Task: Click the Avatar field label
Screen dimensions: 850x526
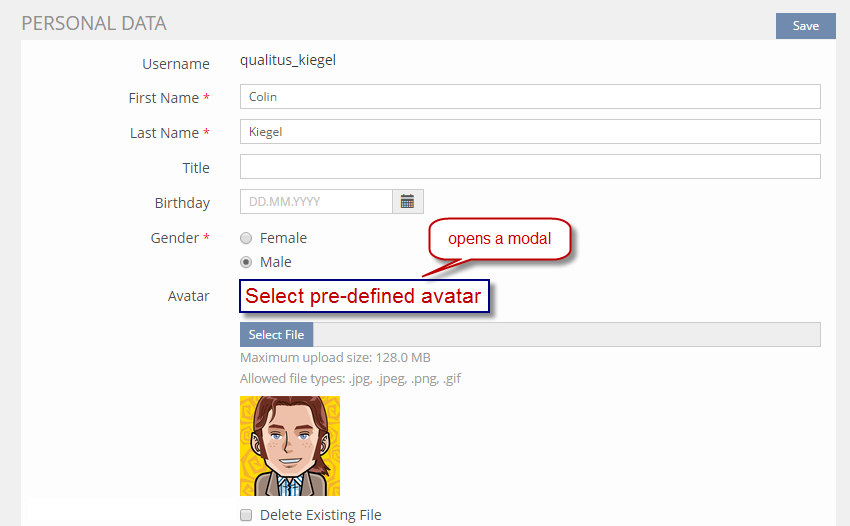Action: [x=188, y=296]
